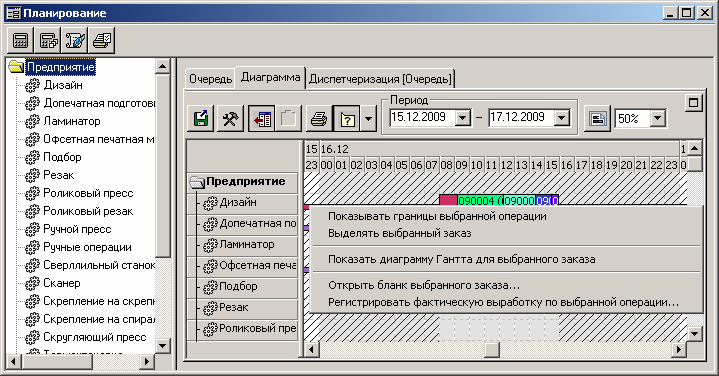Select Скрепление на спираль in left tree
The width and height of the screenshot is (719, 376).
99,319
